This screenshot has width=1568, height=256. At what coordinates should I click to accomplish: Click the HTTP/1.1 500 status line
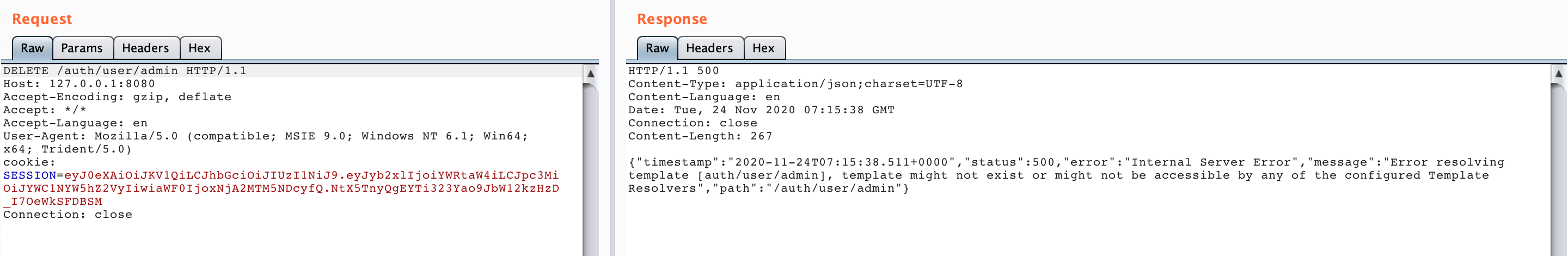pos(673,71)
